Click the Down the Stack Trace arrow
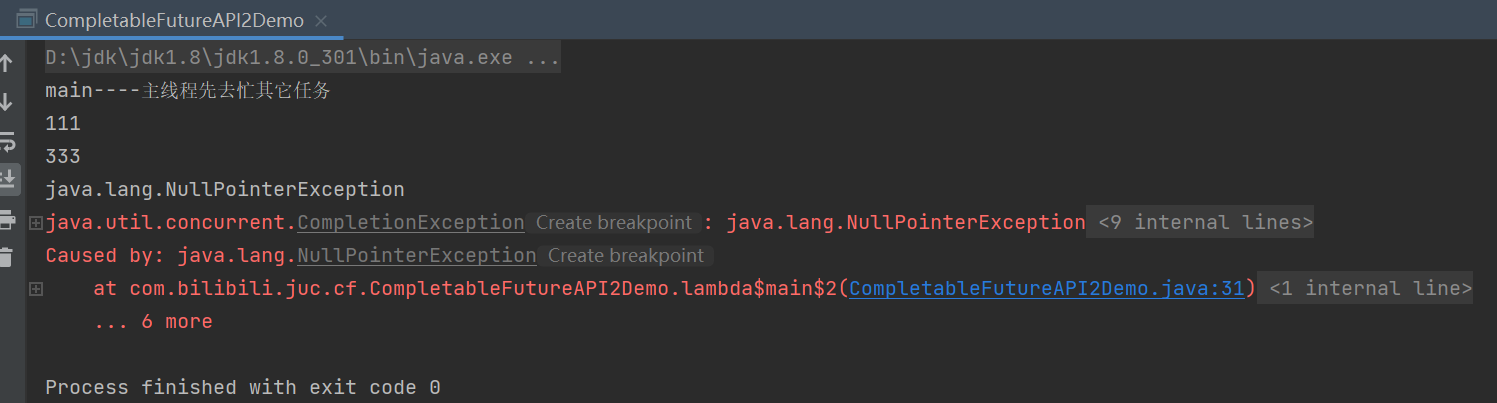The image size is (1497, 403). pyautogui.click(x=7, y=102)
